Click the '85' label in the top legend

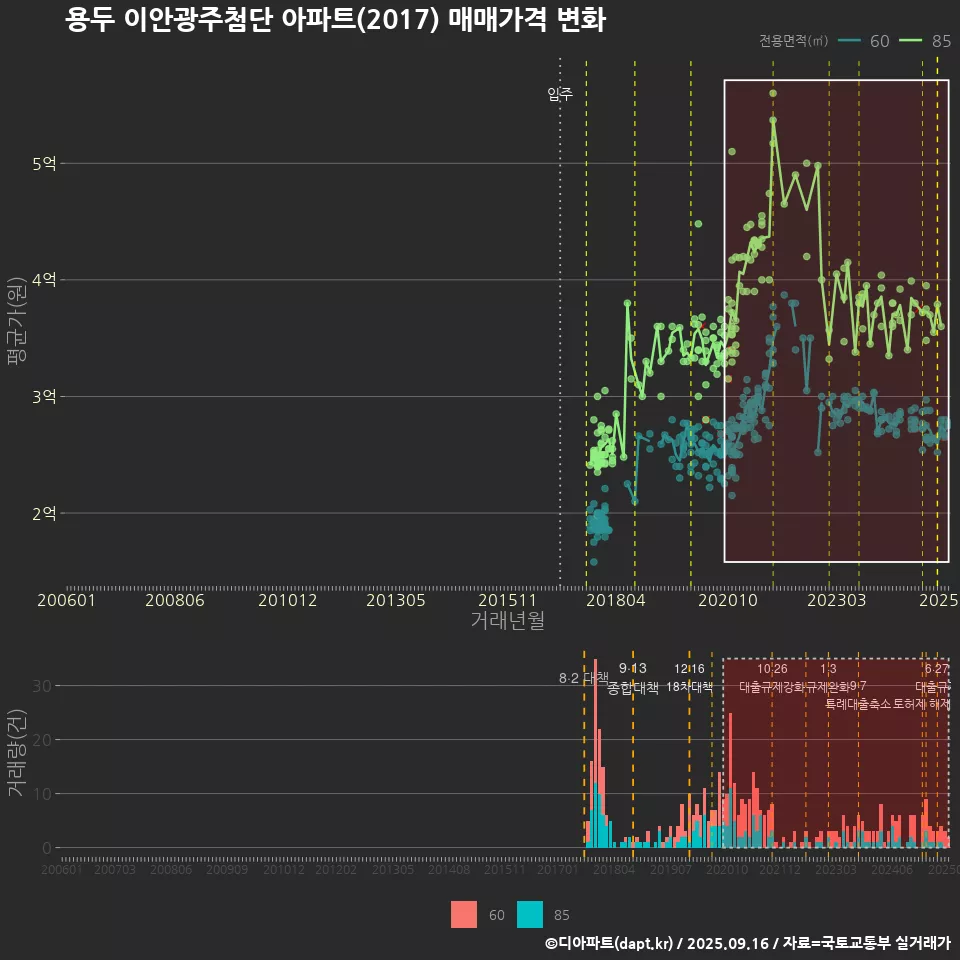click(941, 41)
